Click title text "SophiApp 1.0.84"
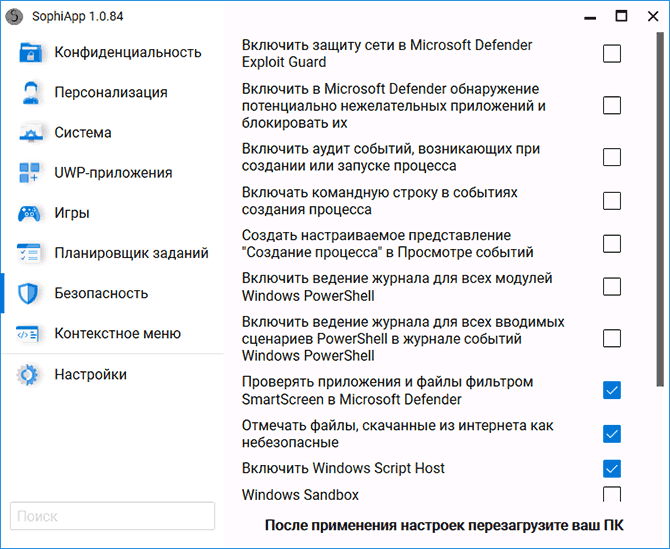This screenshot has height=549, width=670. click(x=78, y=16)
